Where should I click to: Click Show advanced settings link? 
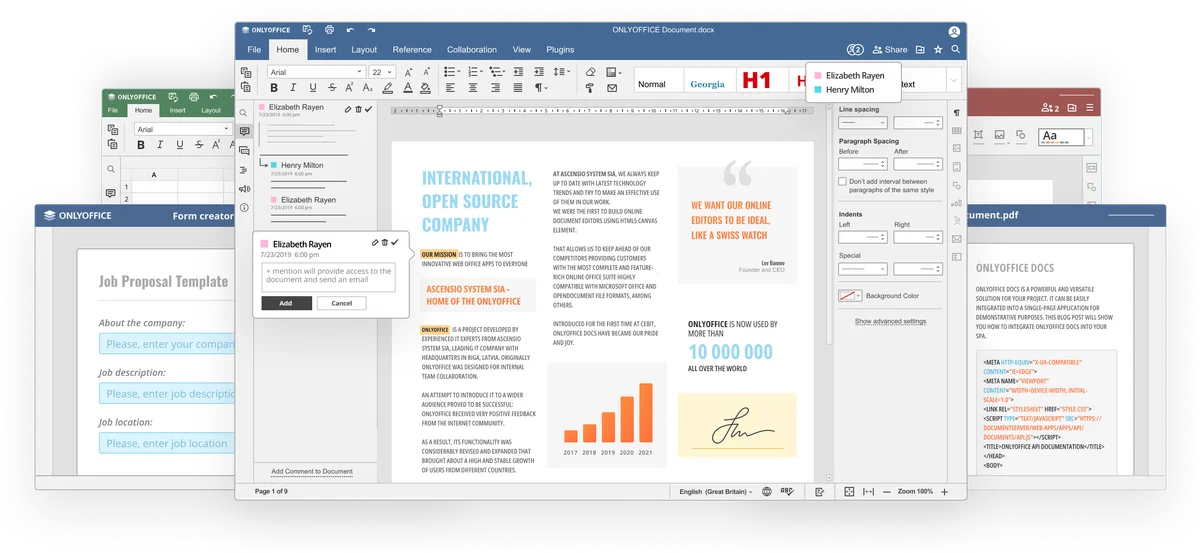pos(890,322)
